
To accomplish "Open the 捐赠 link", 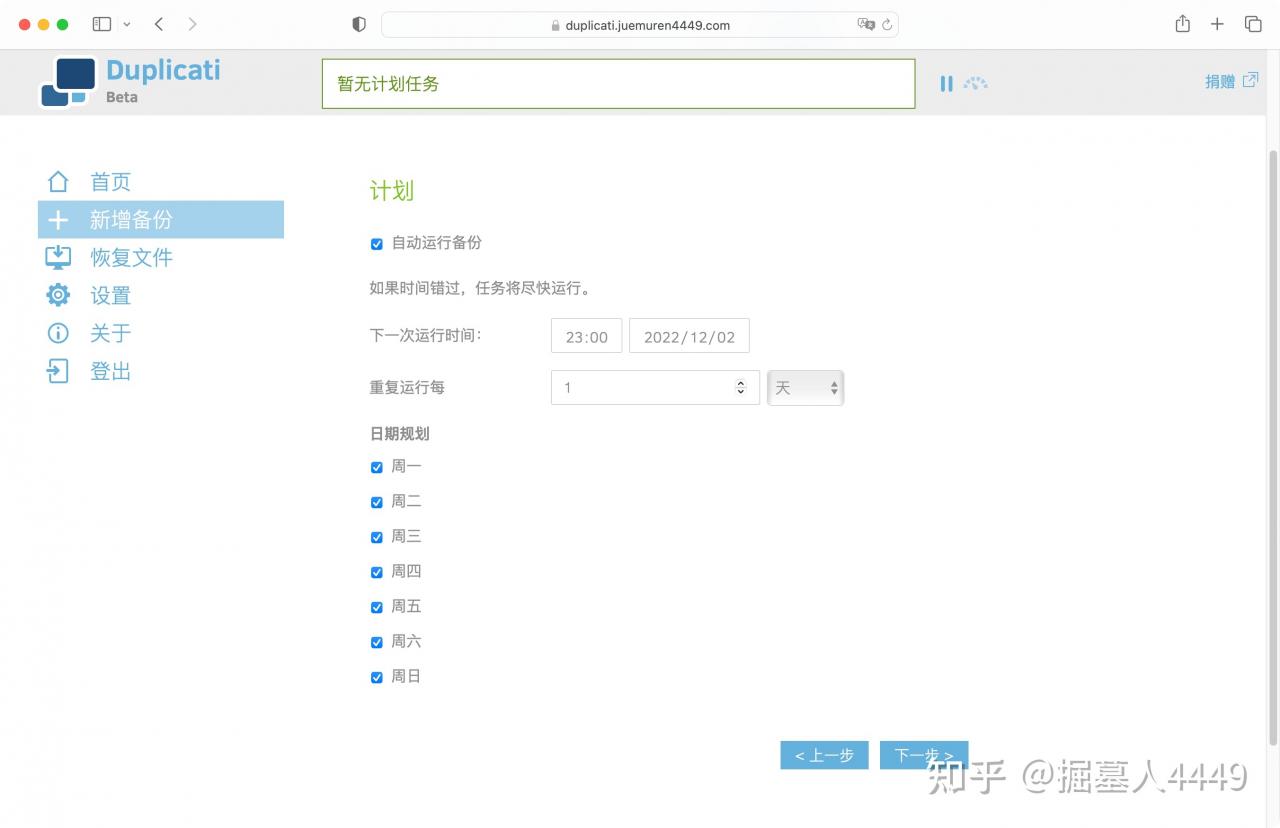I will point(1220,82).
